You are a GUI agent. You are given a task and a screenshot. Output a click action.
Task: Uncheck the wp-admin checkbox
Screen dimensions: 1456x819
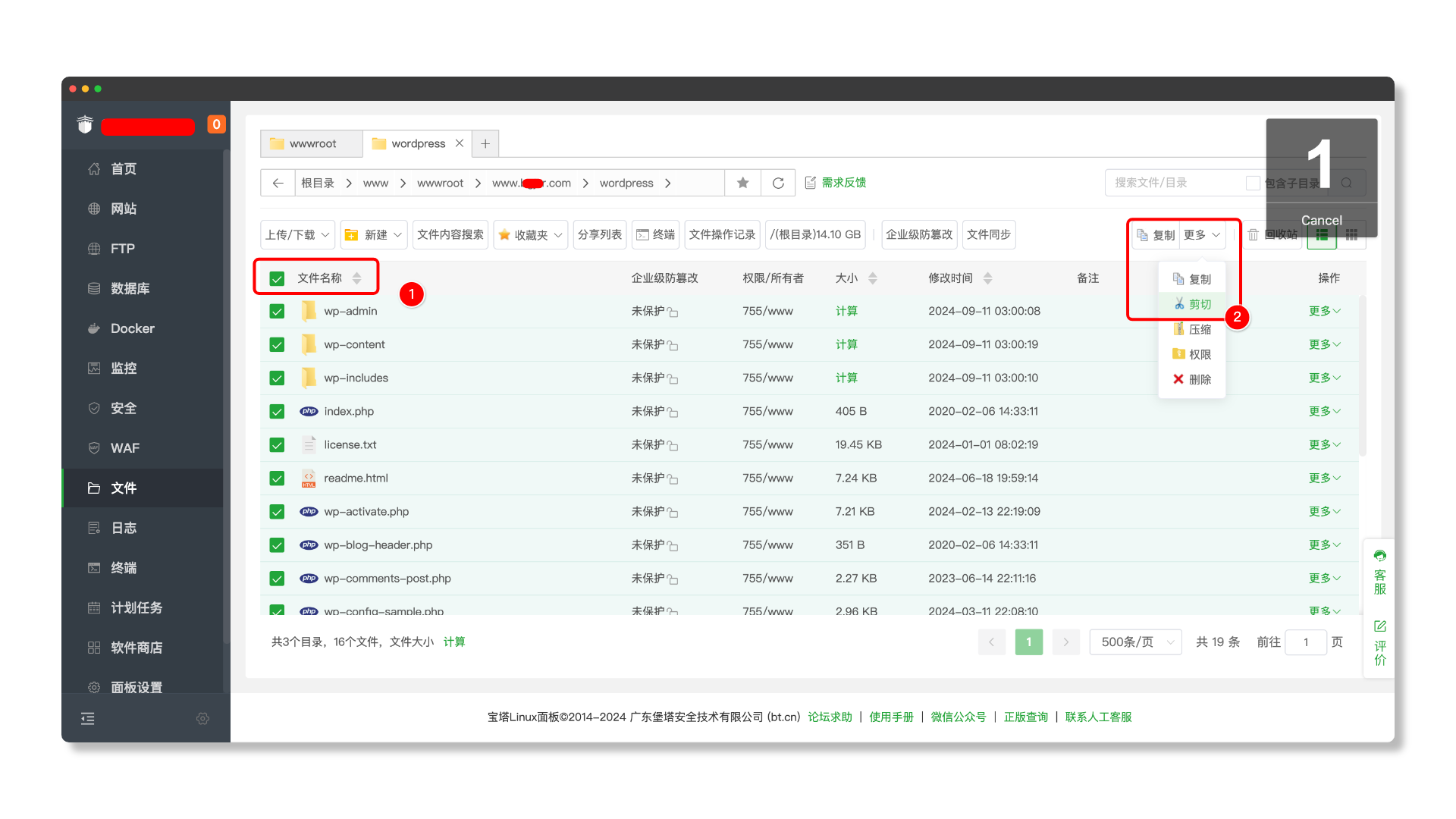tap(277, 312)
